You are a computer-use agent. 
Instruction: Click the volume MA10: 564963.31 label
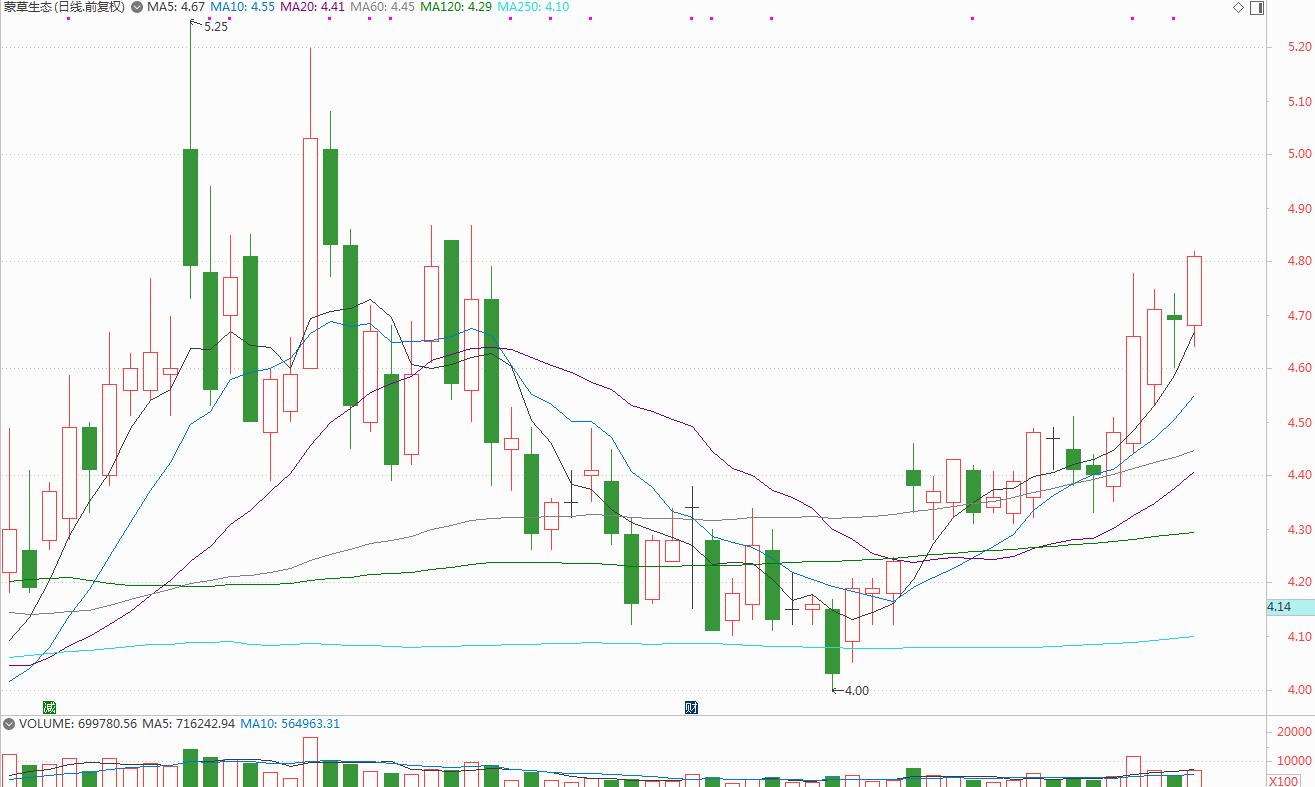coord(290,723)
